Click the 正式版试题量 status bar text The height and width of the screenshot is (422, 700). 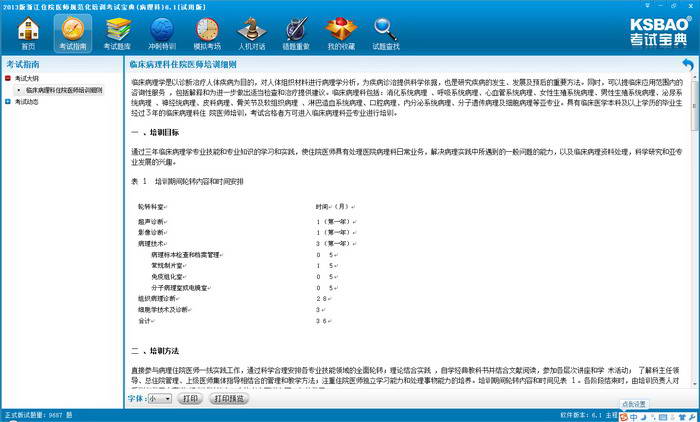tap(38, 415)
